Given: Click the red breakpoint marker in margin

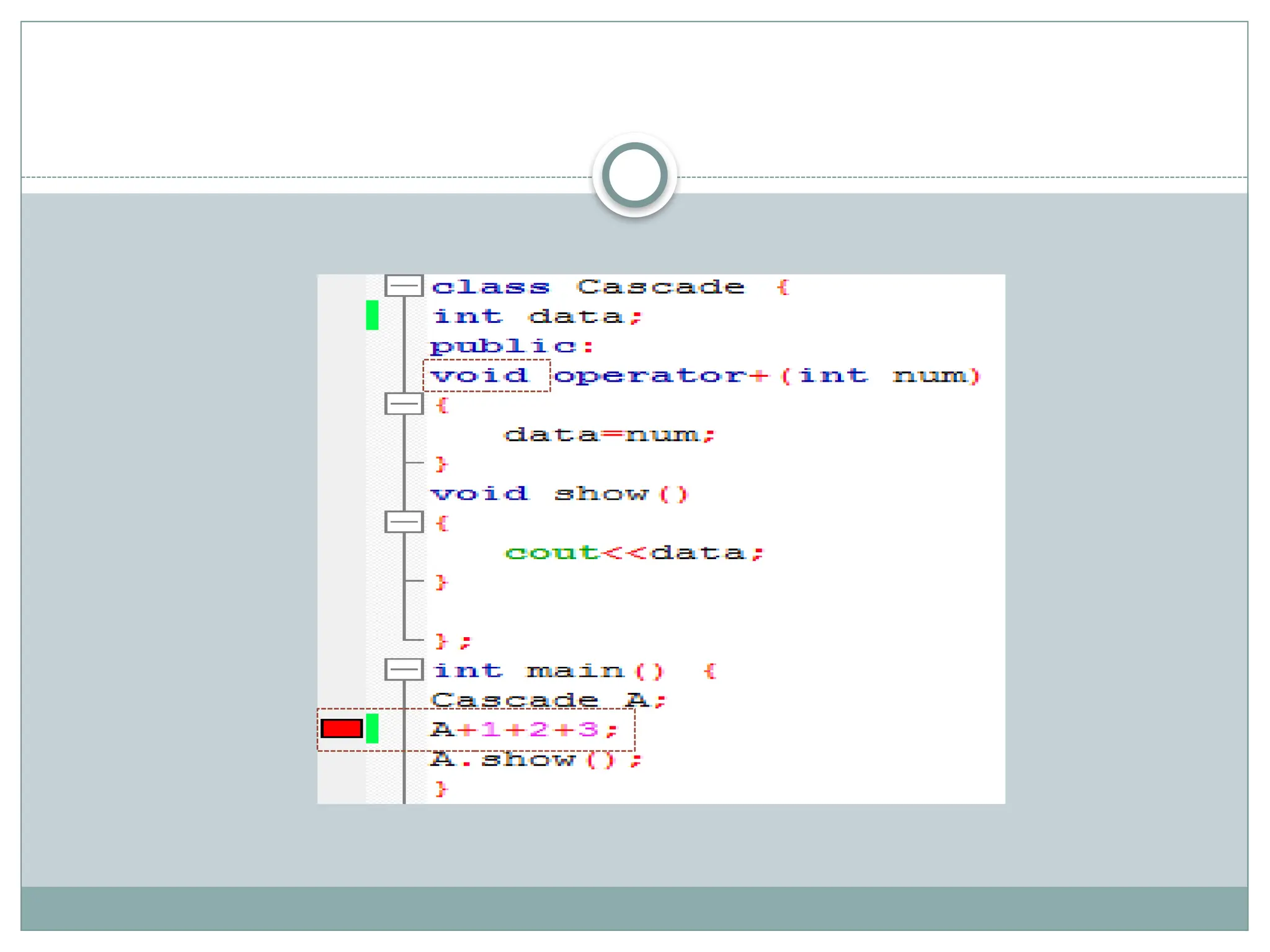Looking at the screenshot, I should [342, 728].
